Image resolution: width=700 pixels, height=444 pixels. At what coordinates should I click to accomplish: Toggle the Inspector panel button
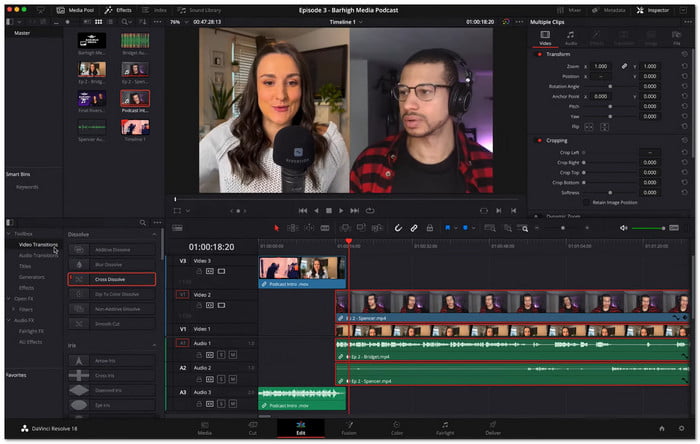click(x=653, y=10)
